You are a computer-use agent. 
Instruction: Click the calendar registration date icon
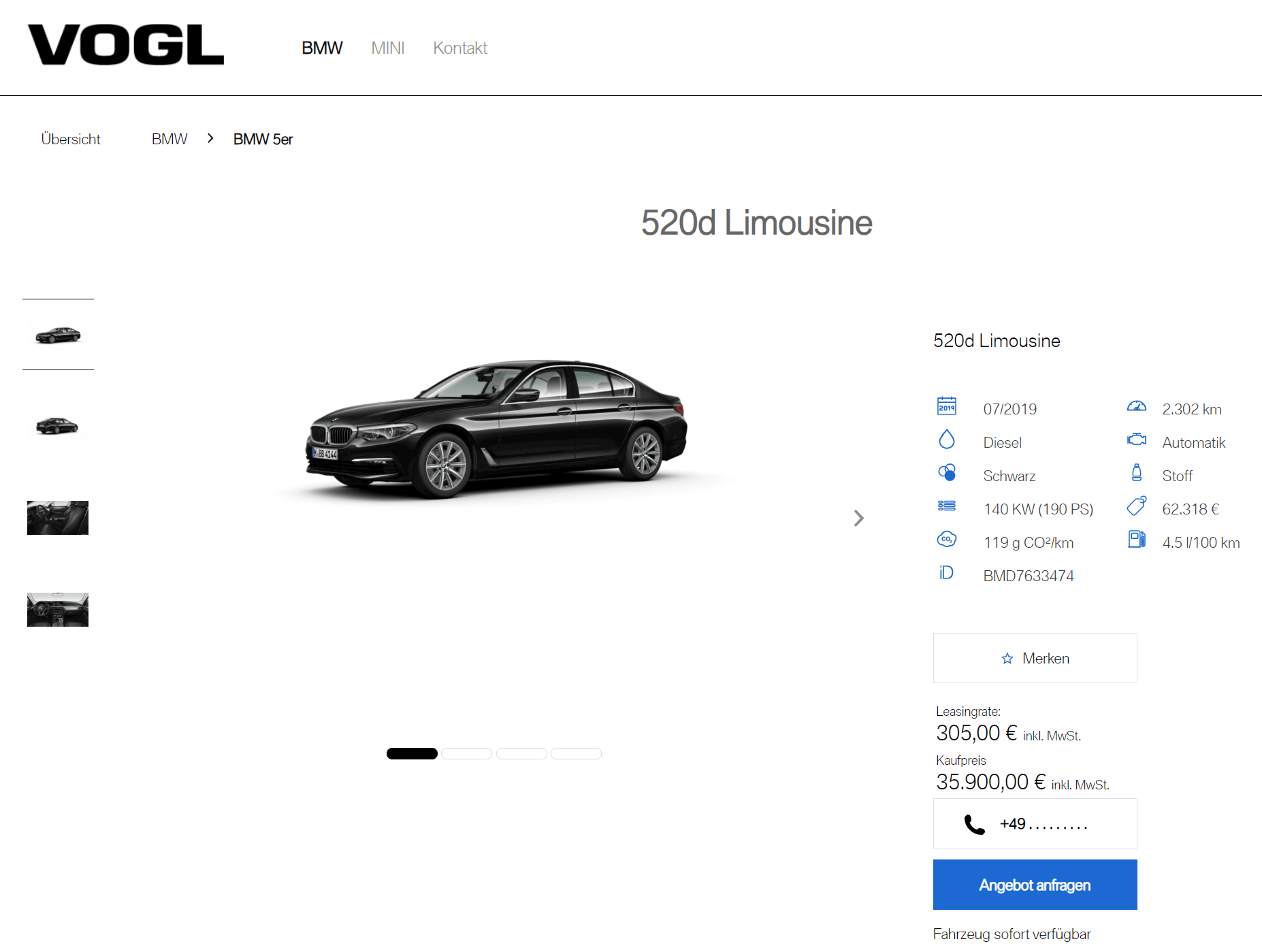pyautogui.click(x=947, y=406)
